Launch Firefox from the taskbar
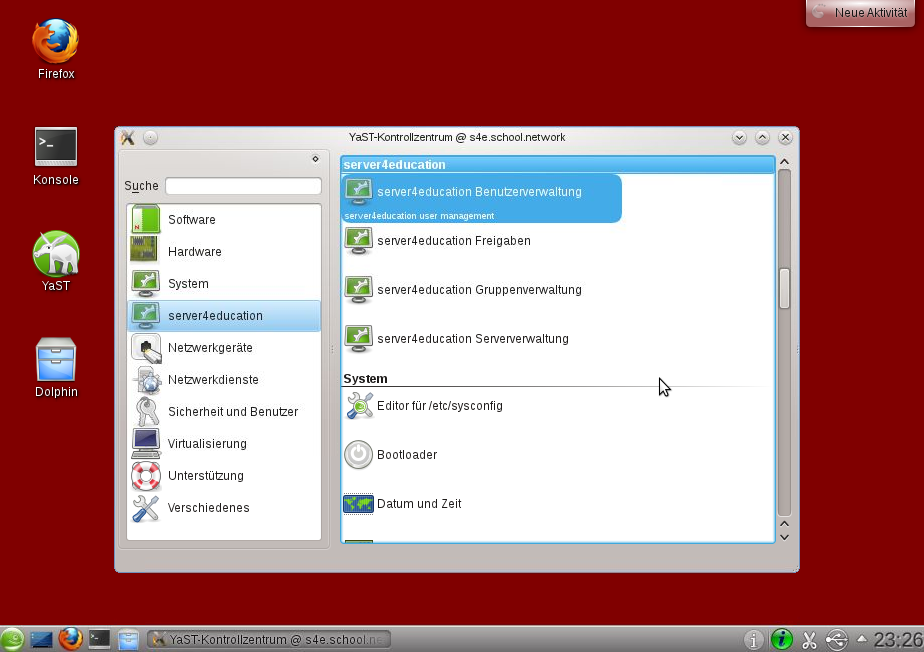The width and height of the screenshot is (924, 652). coord(70,639)
